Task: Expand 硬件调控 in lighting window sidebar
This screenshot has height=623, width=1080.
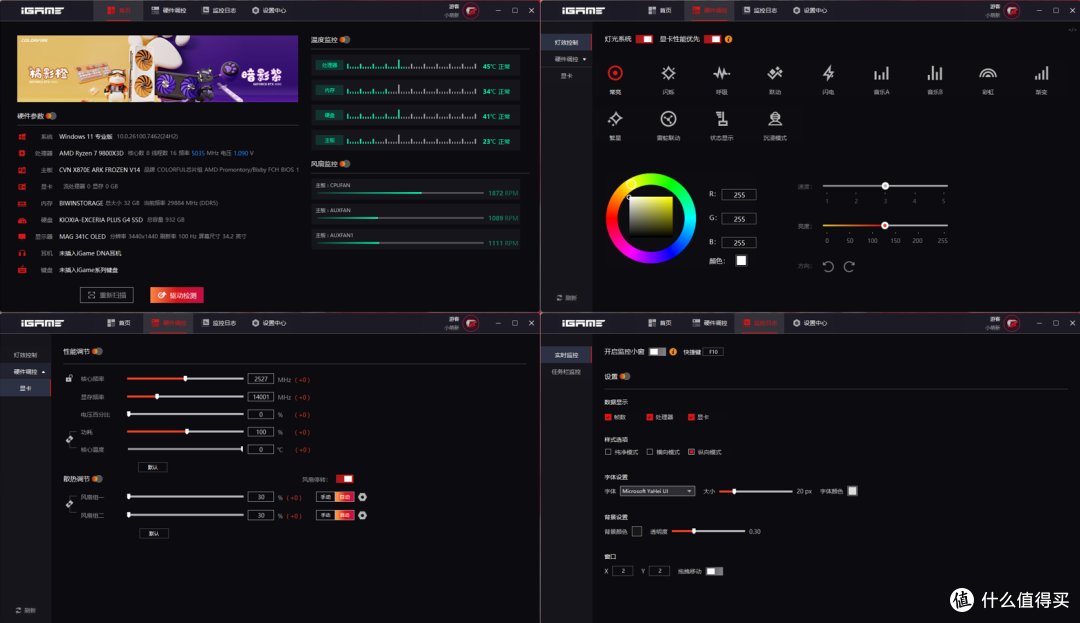Action: (571, 59)
